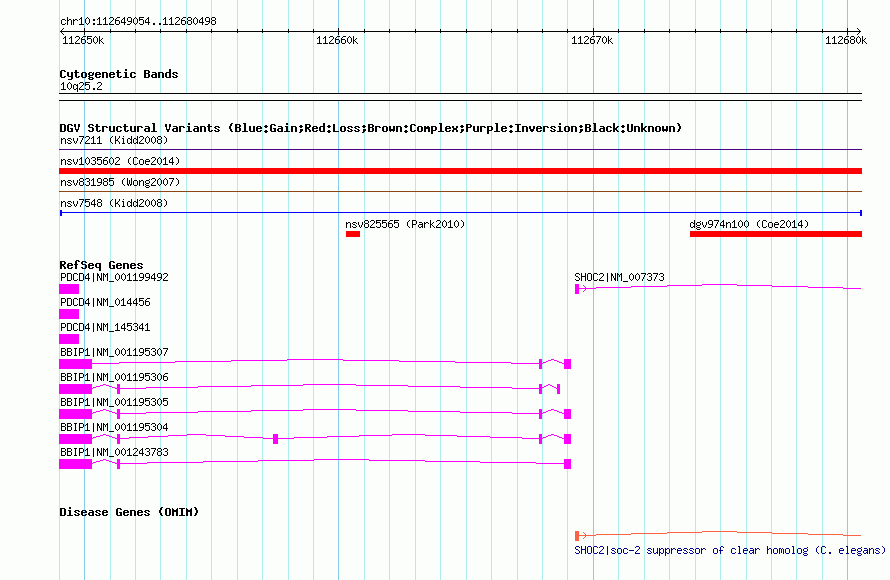This screenshot has width=890, height=580.
Task: Open transcript BBIP1|NM_001243783 label
Action: click(114, 452)
